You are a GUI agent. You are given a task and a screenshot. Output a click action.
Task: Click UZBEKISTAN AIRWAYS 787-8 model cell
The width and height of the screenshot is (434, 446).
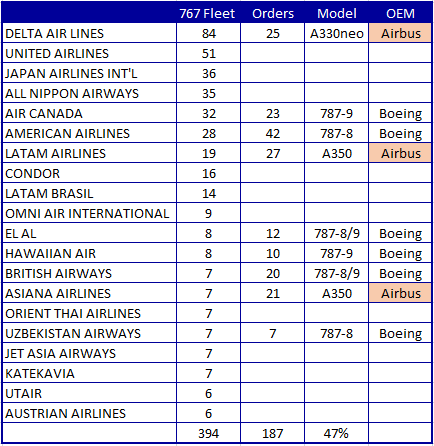(336, 333)
